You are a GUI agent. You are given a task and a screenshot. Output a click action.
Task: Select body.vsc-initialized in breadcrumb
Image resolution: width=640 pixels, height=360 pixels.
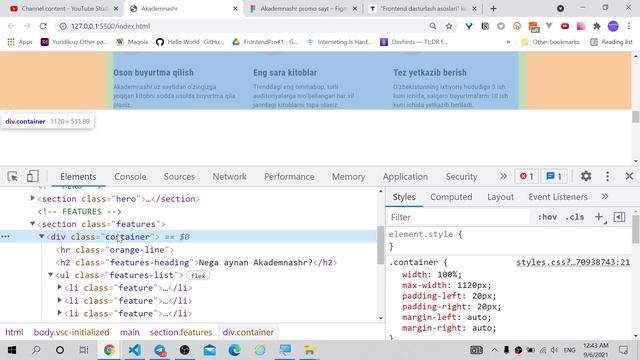click(x=71, y=332)
